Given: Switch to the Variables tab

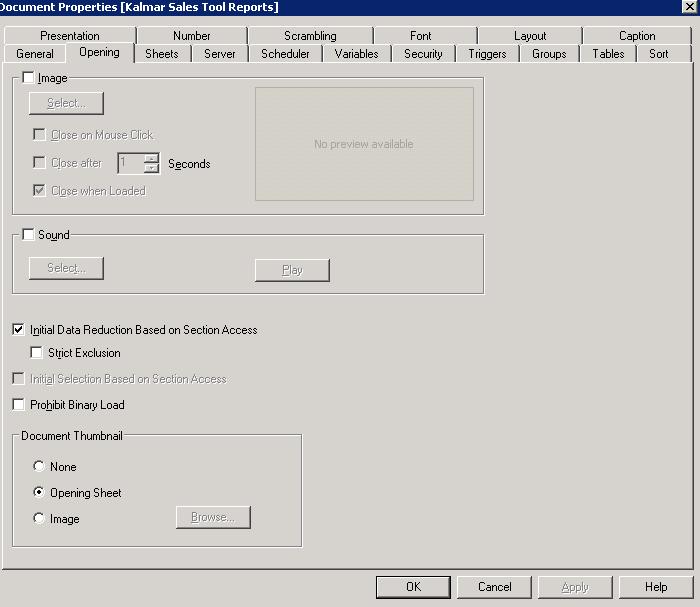Looking at the screenshot, I should point(356,54).
